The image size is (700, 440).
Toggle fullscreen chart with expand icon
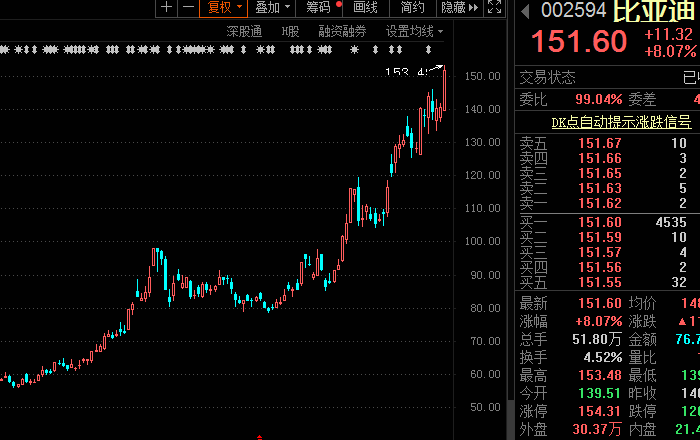(x=494, y=7)
